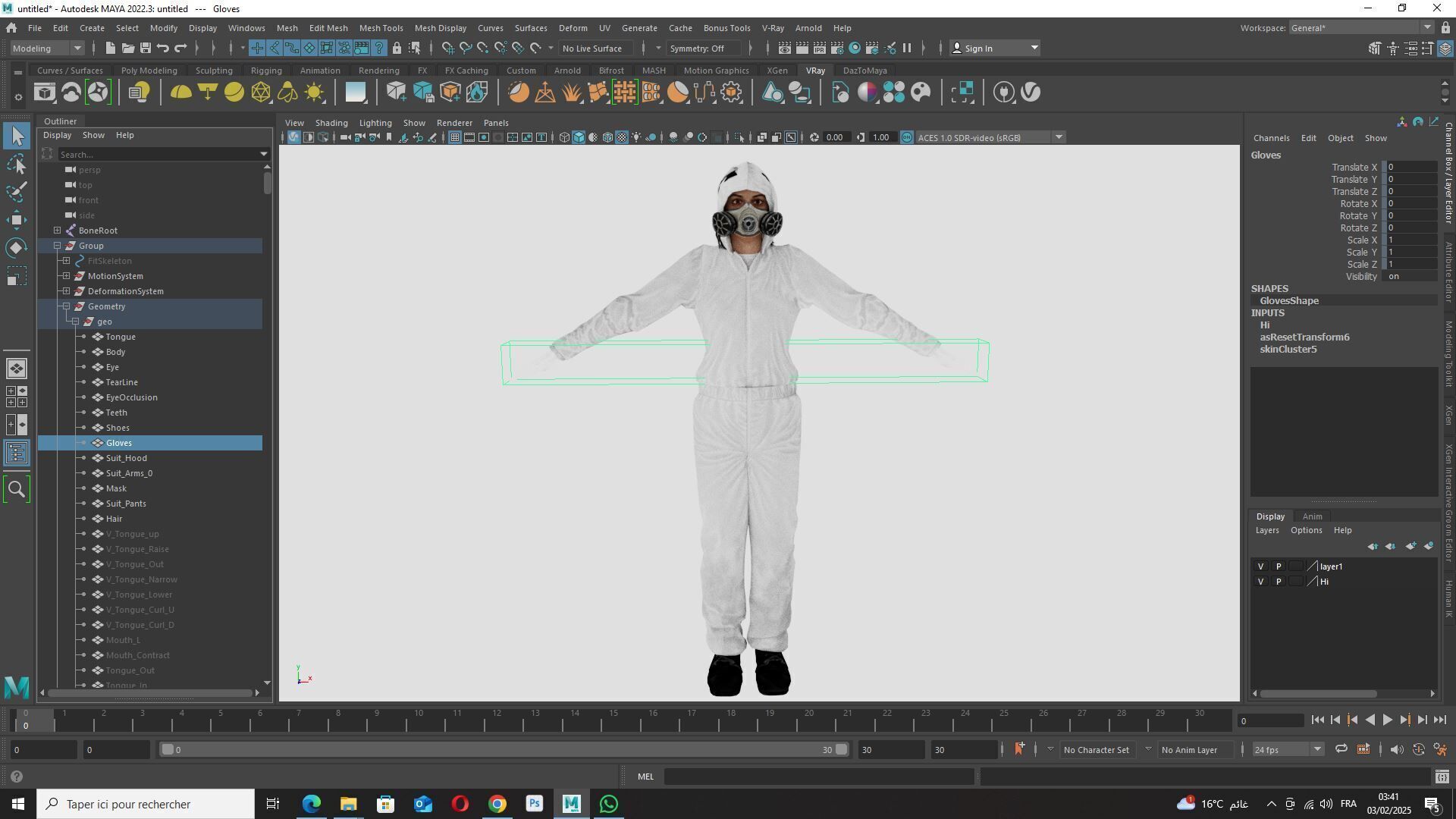Toggle visibility V of layer1
This screenshot has width=1456, height=819.
coord(1261,566)
